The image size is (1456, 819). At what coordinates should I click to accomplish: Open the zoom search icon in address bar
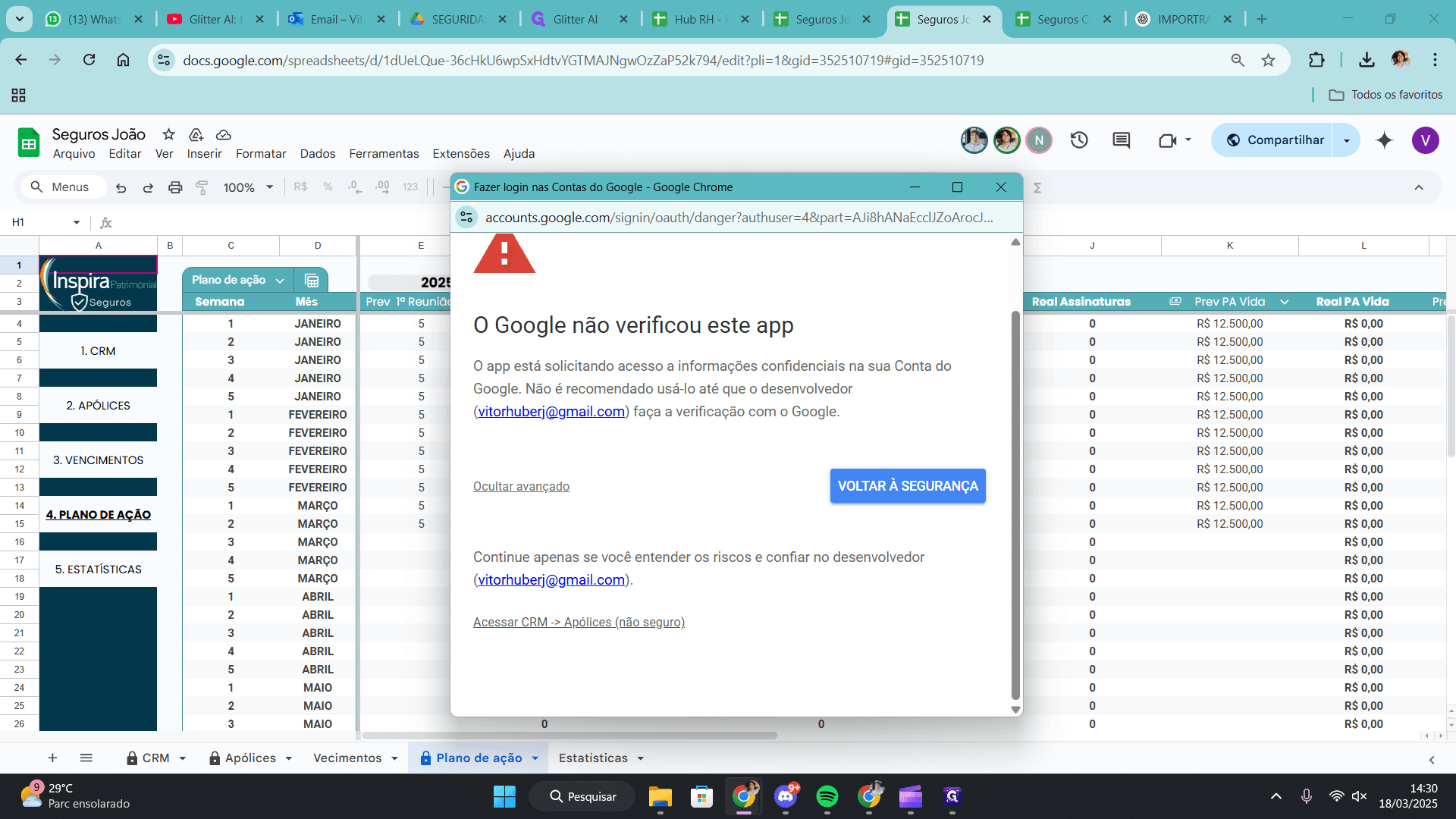[x=1238, y=60]
